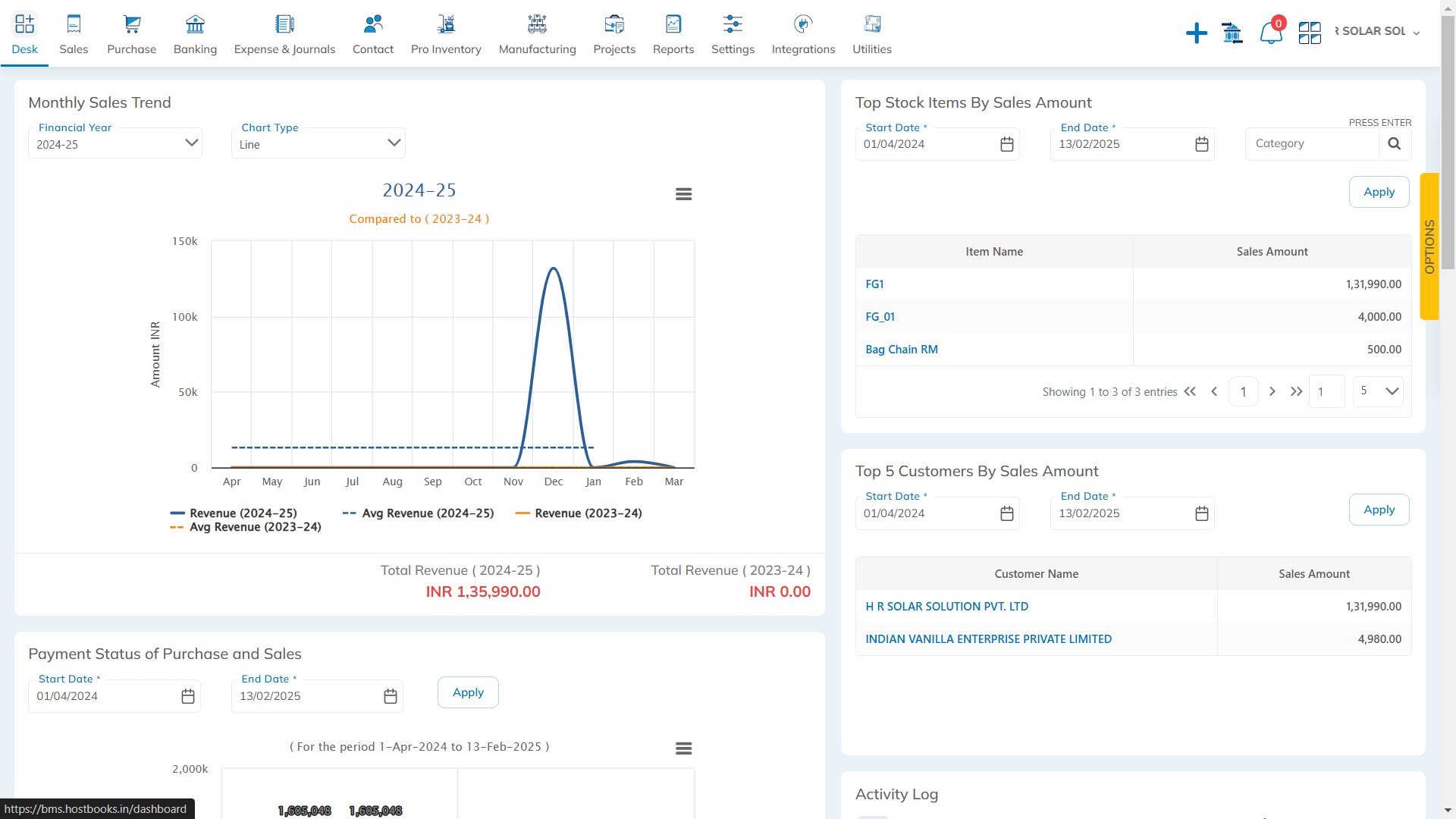Go to last page of stock items
Viewport: 1456px width, 819px height.
[x=1296, y=391]
